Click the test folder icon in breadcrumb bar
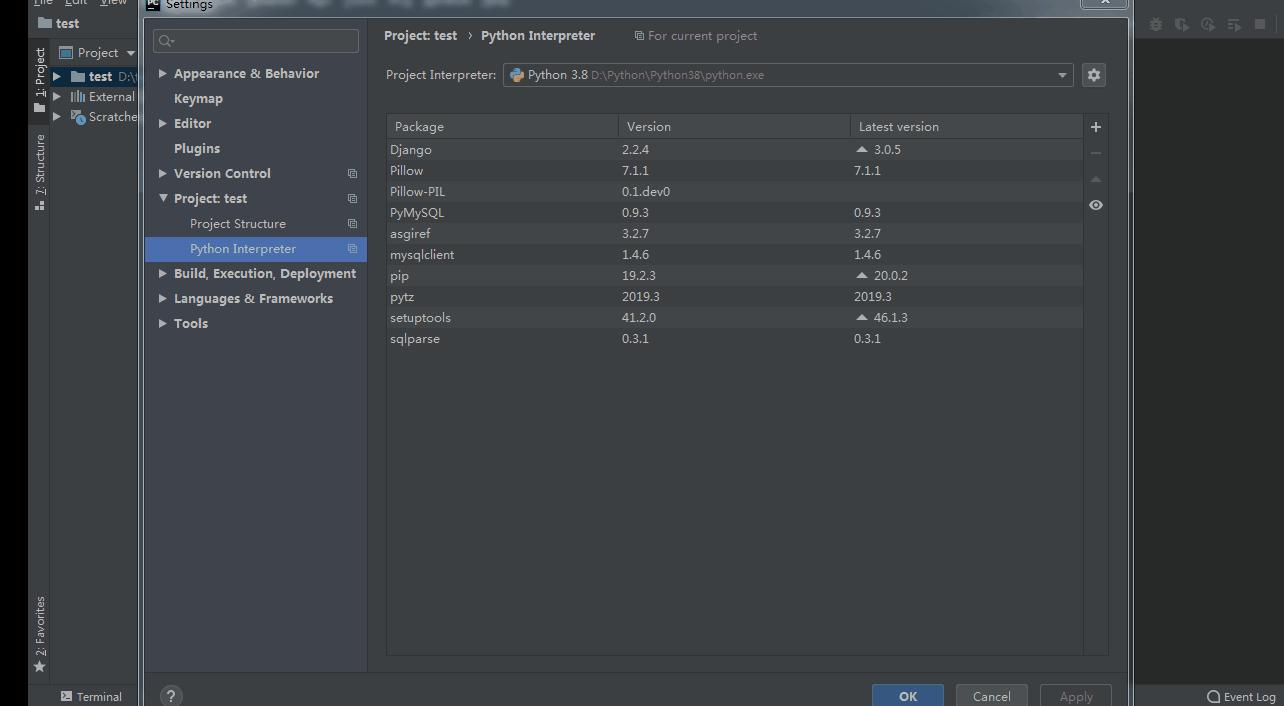 point(44,23)
